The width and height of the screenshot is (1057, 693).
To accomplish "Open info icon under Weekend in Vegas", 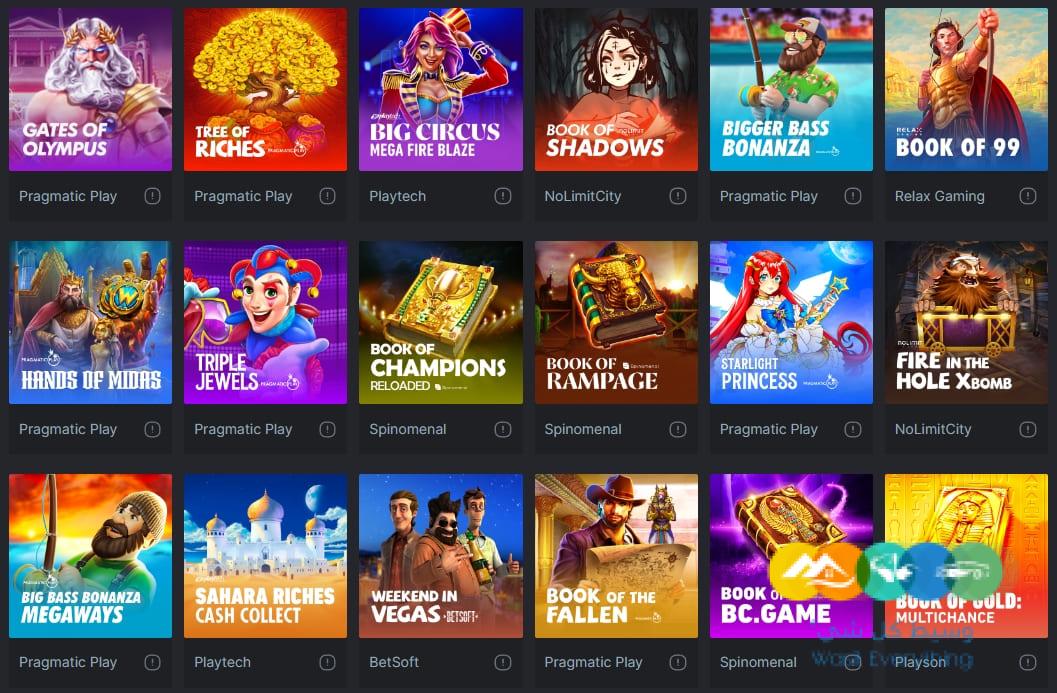I will (x=503, y=663).
